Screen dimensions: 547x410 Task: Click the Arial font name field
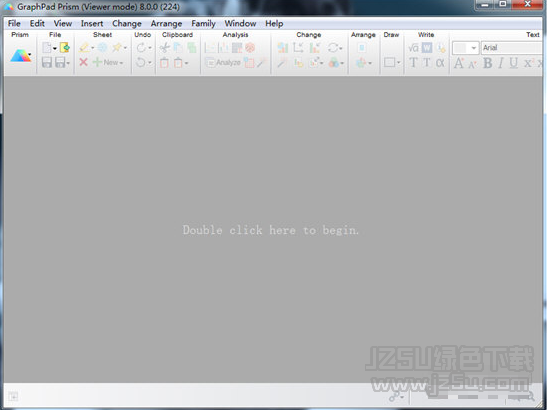(511, 48)
